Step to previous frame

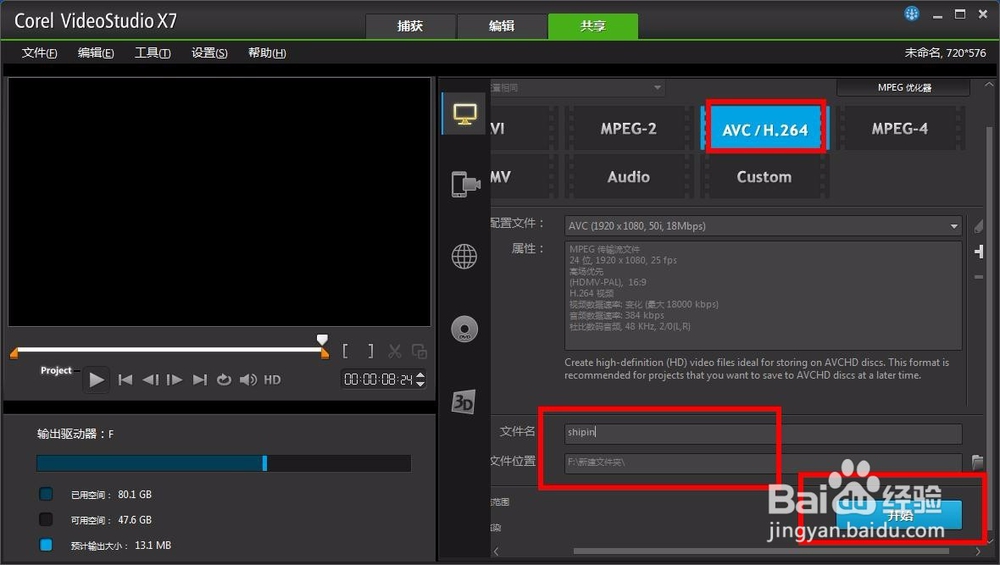tap(151, 380)
